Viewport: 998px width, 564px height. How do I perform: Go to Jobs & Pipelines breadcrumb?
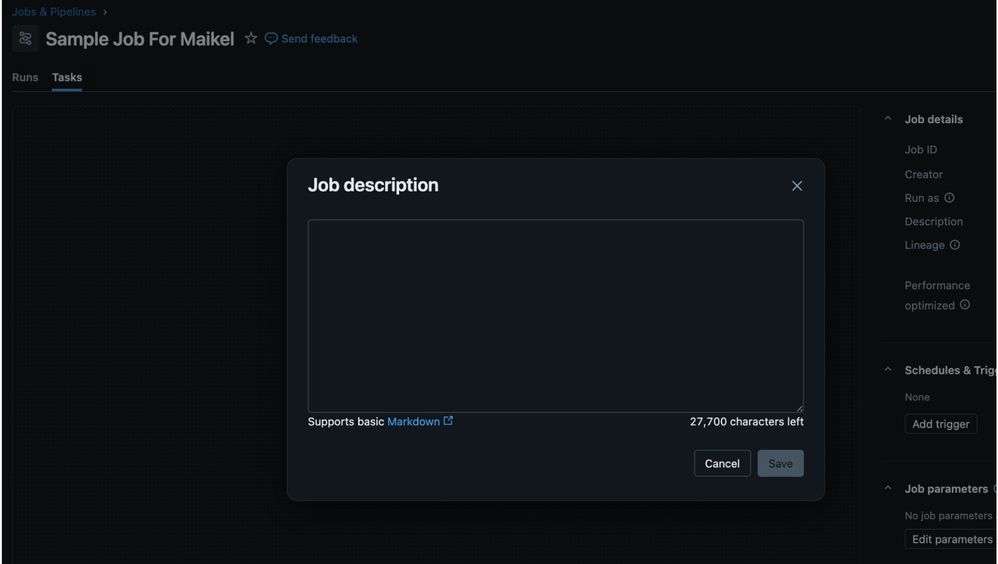click(x=54, y=11)
